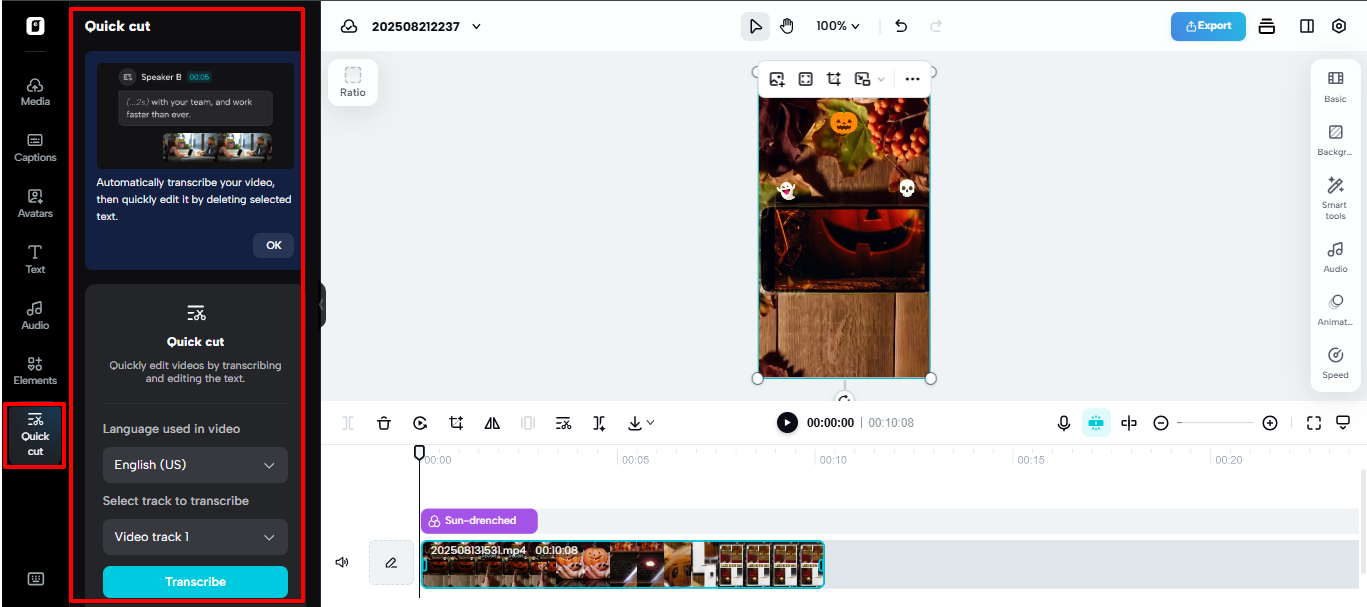Open the settings hexagon icon

coord(1339,26)
